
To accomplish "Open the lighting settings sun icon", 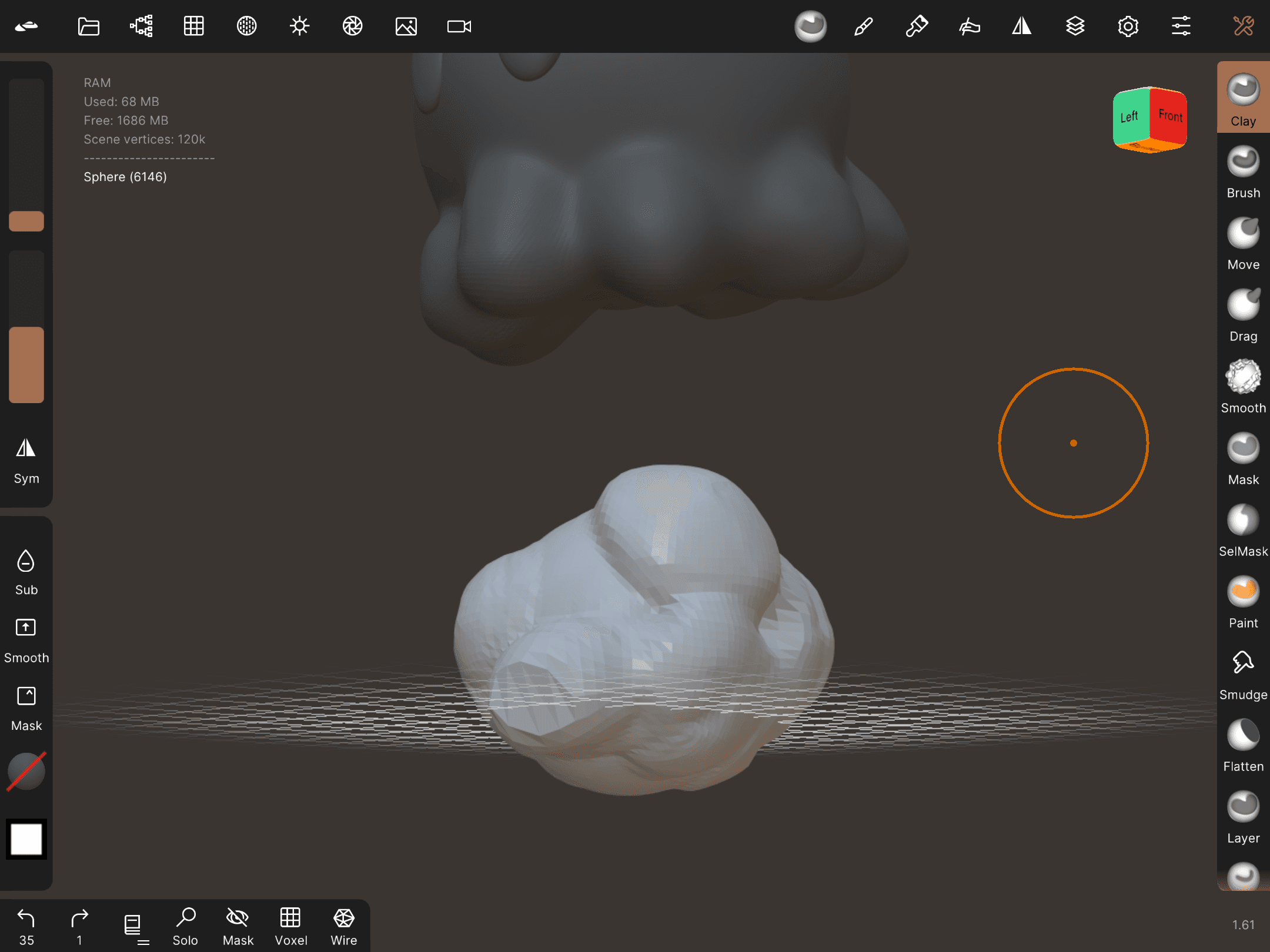I will (299, 26).
